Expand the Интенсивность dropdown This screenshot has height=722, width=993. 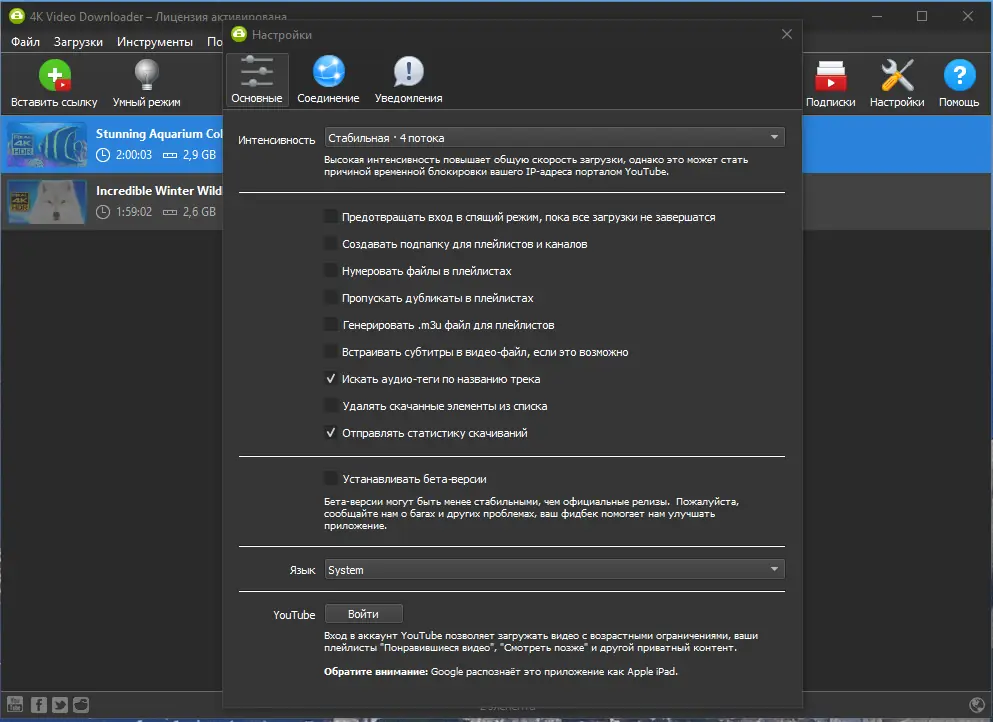(554, 137)
